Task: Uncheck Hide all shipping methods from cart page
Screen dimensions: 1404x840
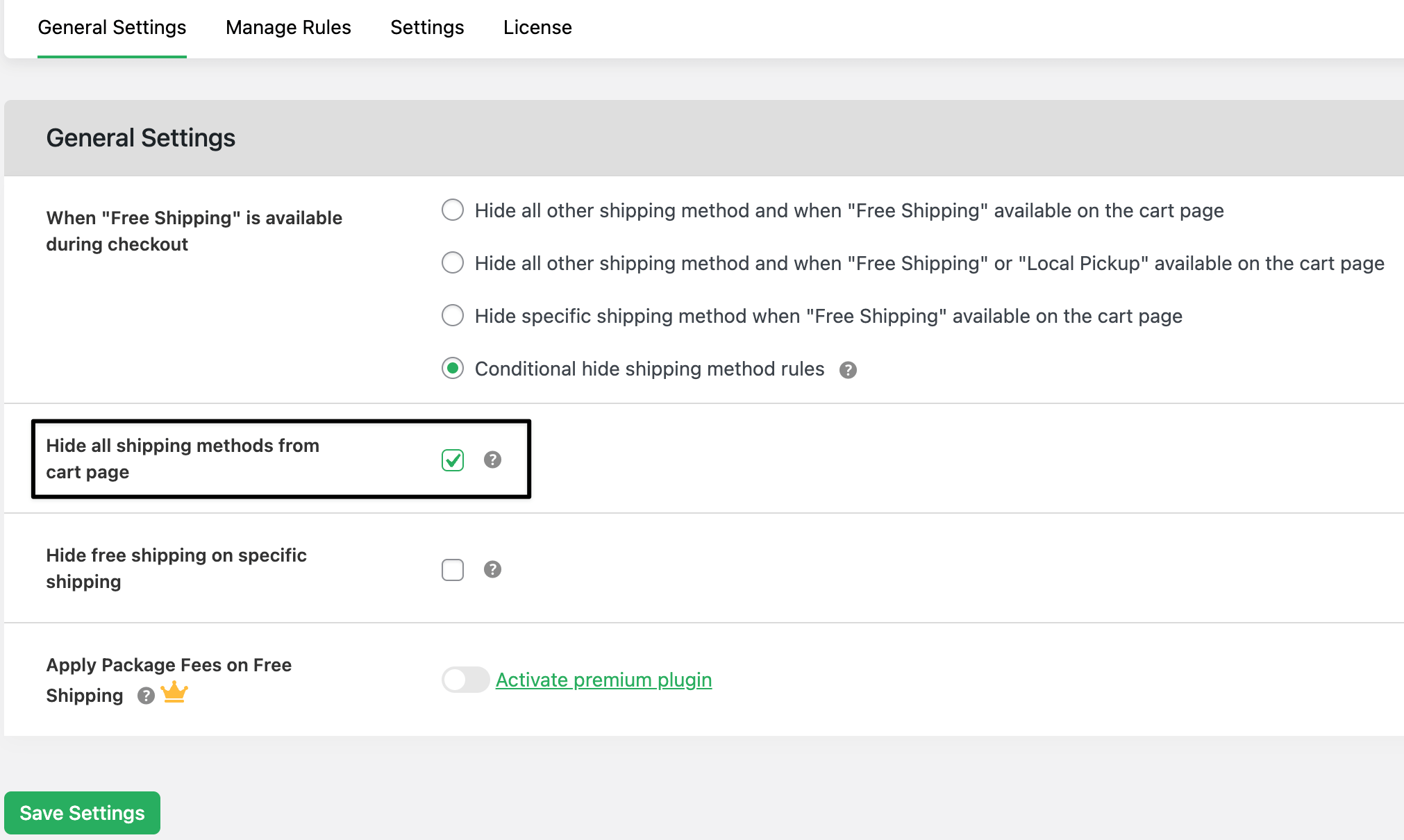Action: 452,460
